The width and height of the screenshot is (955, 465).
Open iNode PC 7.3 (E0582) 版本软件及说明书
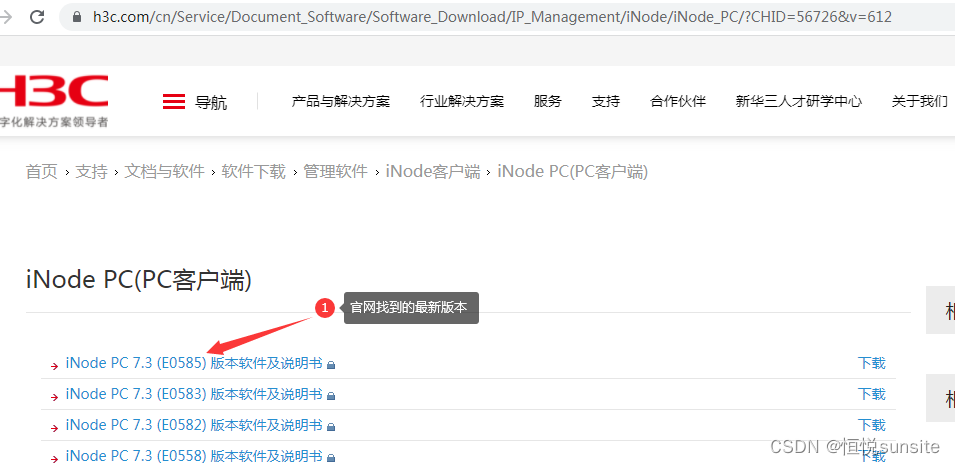(x=194, y=425)
